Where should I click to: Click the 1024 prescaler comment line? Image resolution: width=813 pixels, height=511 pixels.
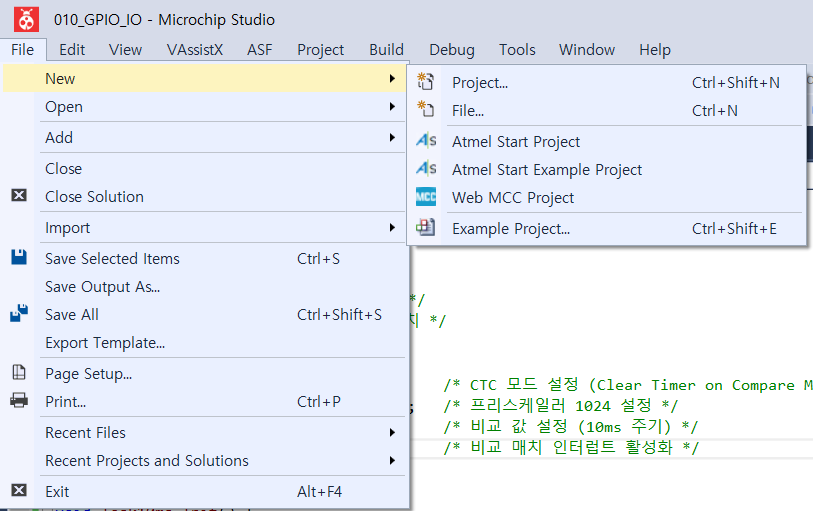coord(561,405)
